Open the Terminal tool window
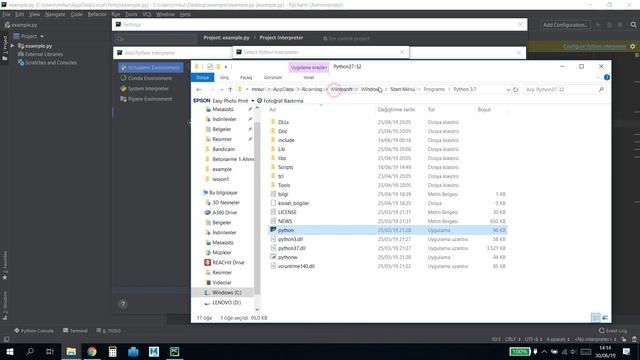The width and height of the screenshot is (640, 360). coord(75,331)
